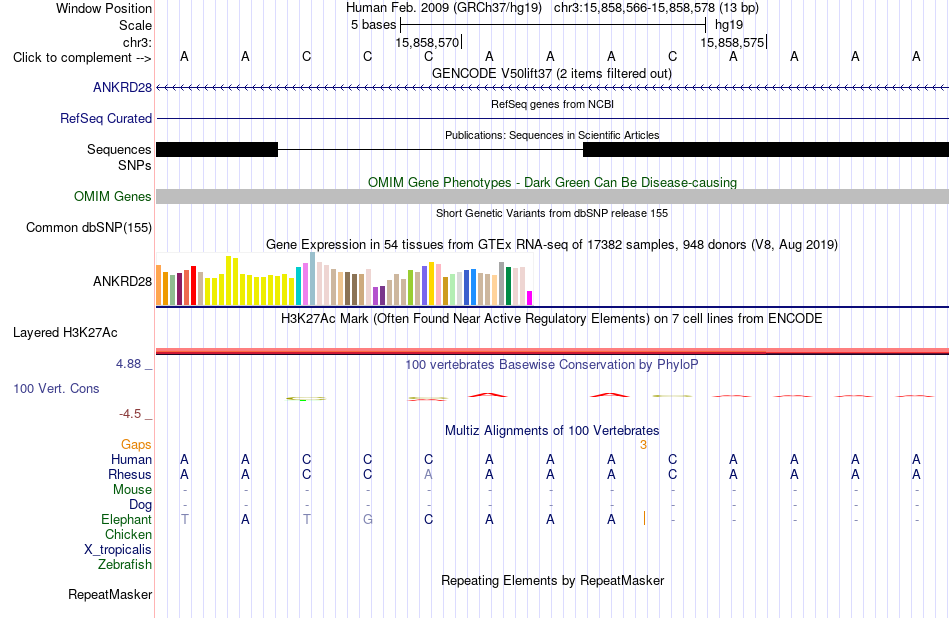
Task: Click the '100 Vert. Cons' label
Action: point(56,388)
